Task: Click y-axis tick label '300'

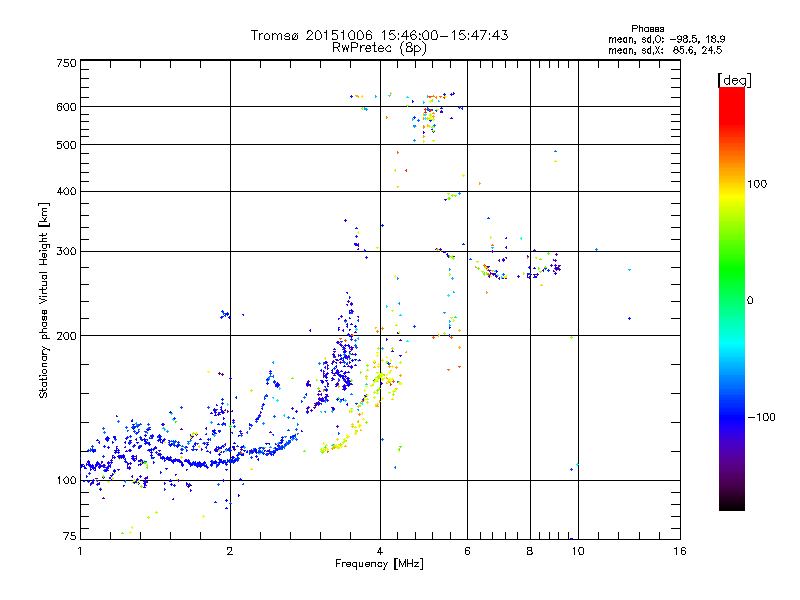Action: click(66, 251)
